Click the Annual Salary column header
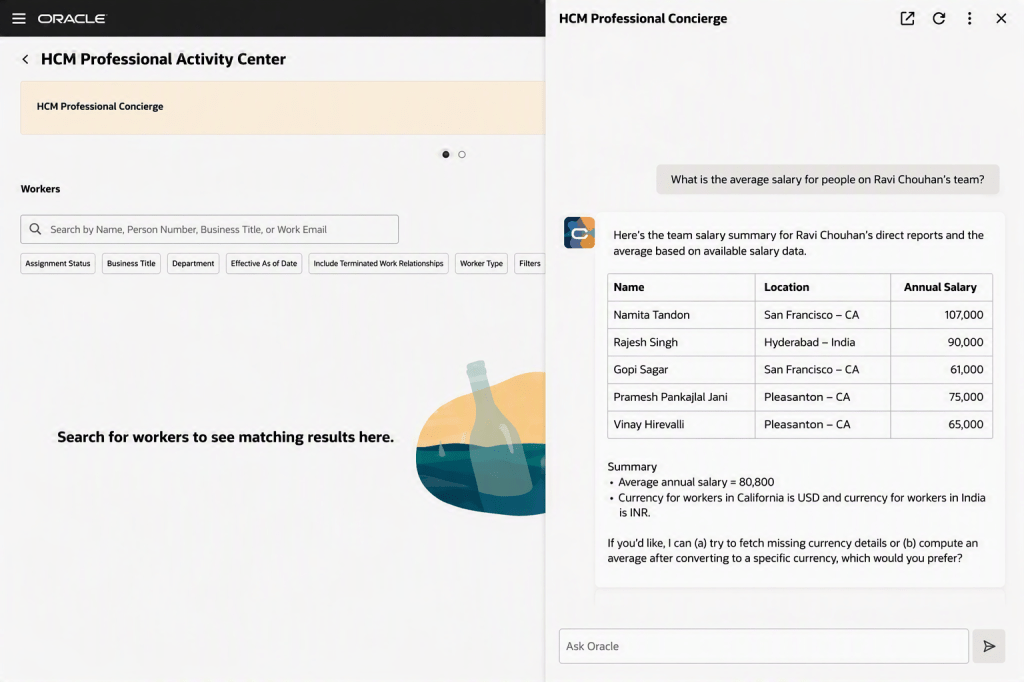 click(941, 287)
